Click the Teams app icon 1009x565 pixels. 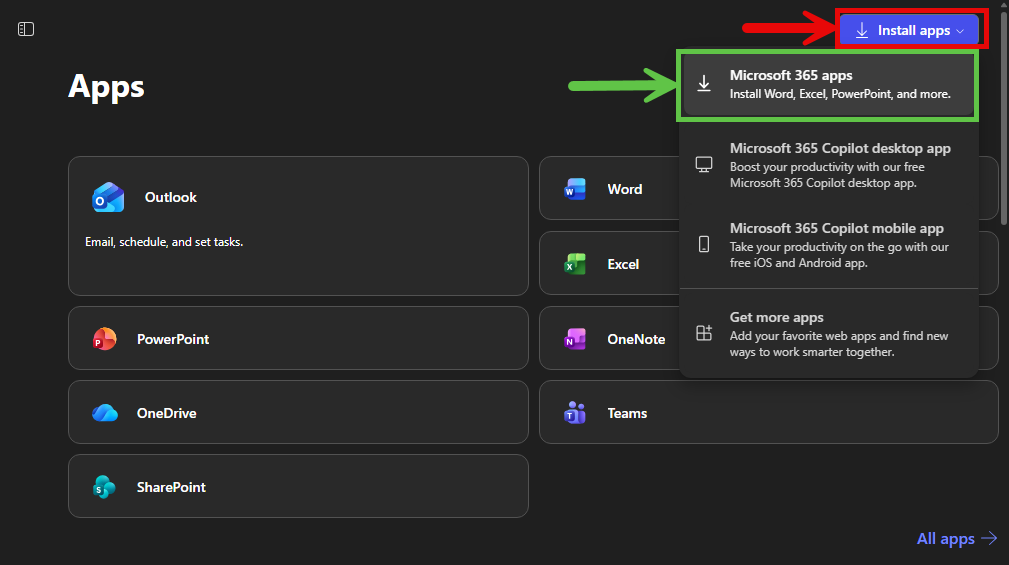pos(575,412)
